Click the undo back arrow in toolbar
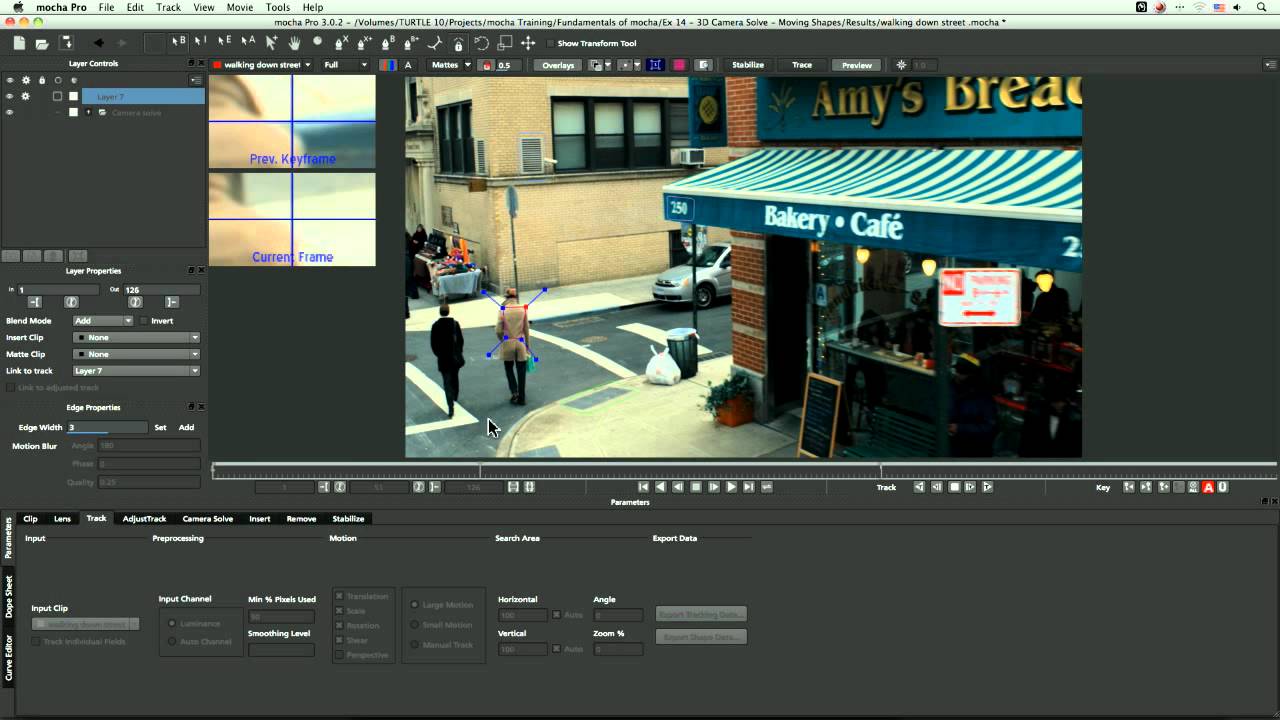This screenshot has width=1280, height=720. [x=98, y=43]
